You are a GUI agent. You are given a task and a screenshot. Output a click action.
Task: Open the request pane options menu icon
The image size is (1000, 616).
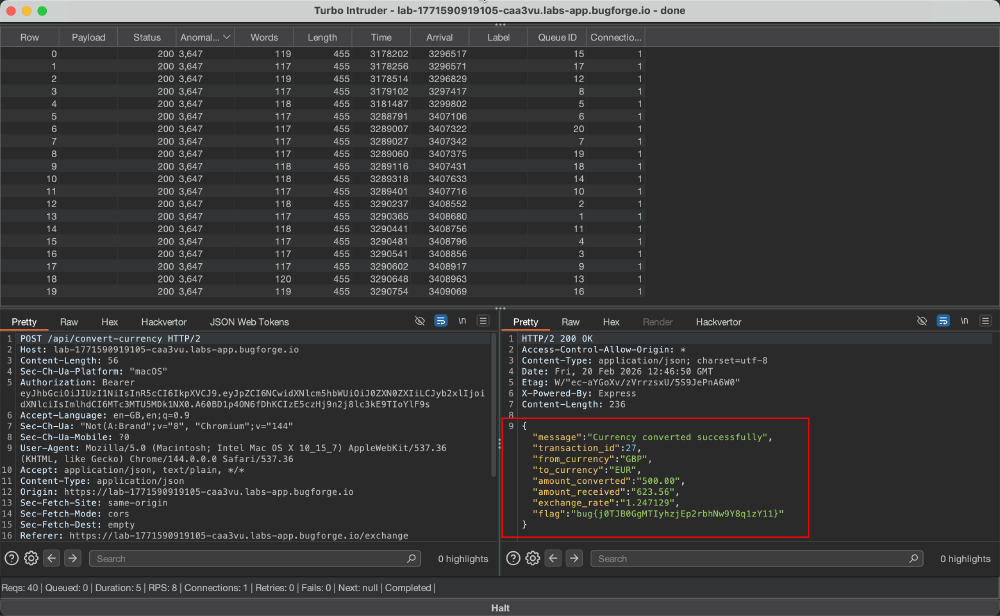click(x=483, y=321)
